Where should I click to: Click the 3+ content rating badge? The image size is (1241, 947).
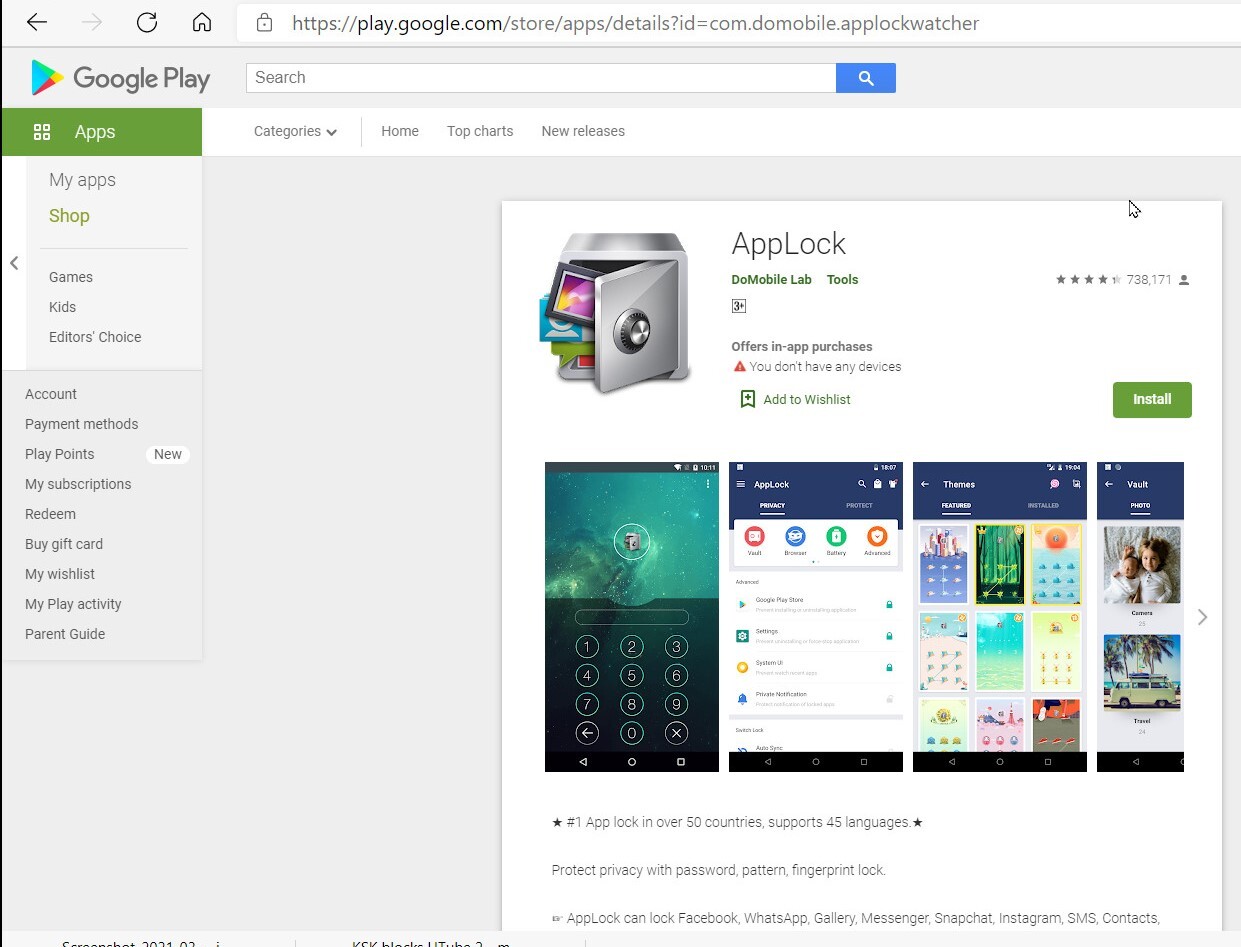pyautogui.click(x=739, y=306)
